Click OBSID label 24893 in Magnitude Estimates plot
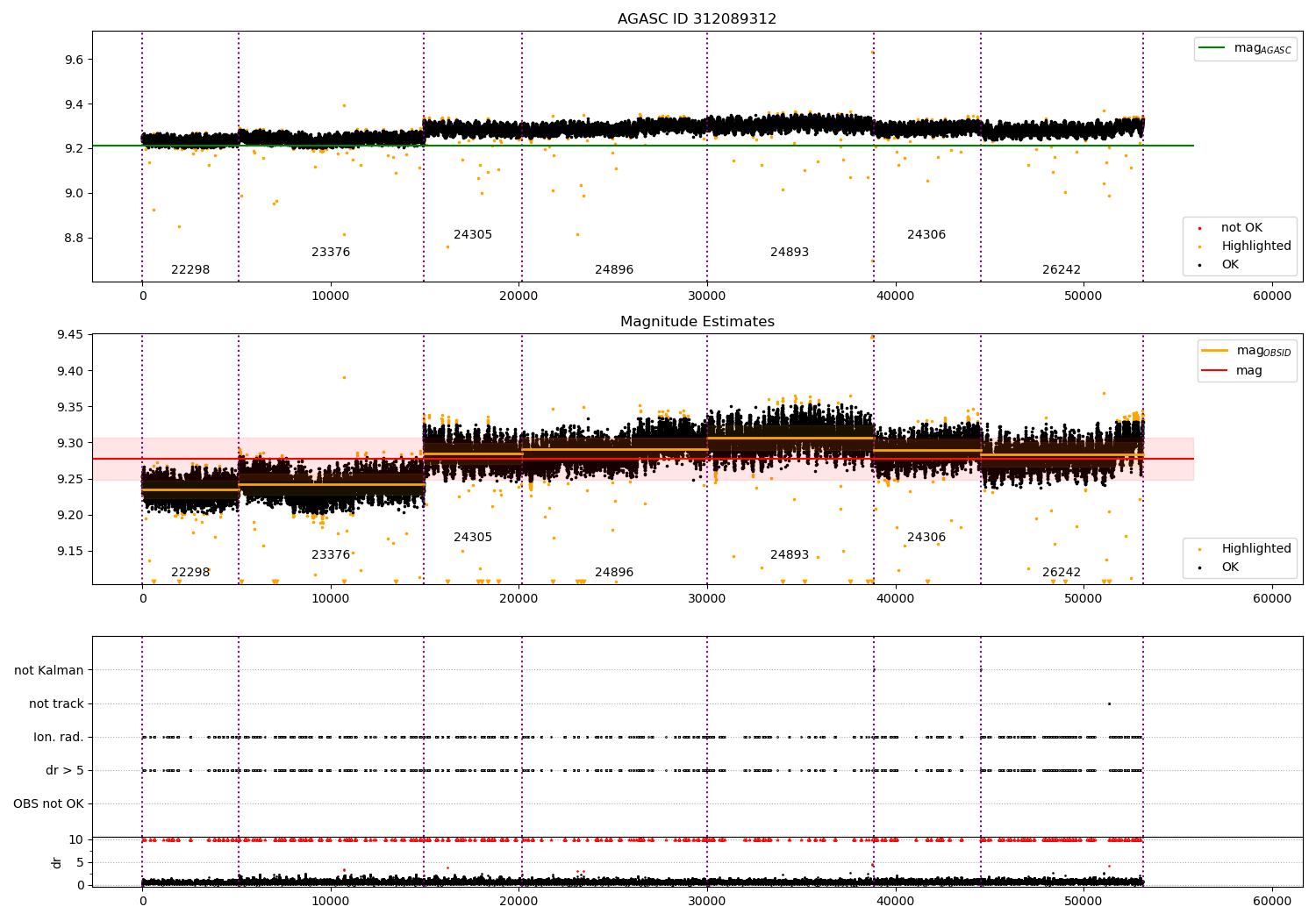The image size is (1316, 921). pos(790,555)
